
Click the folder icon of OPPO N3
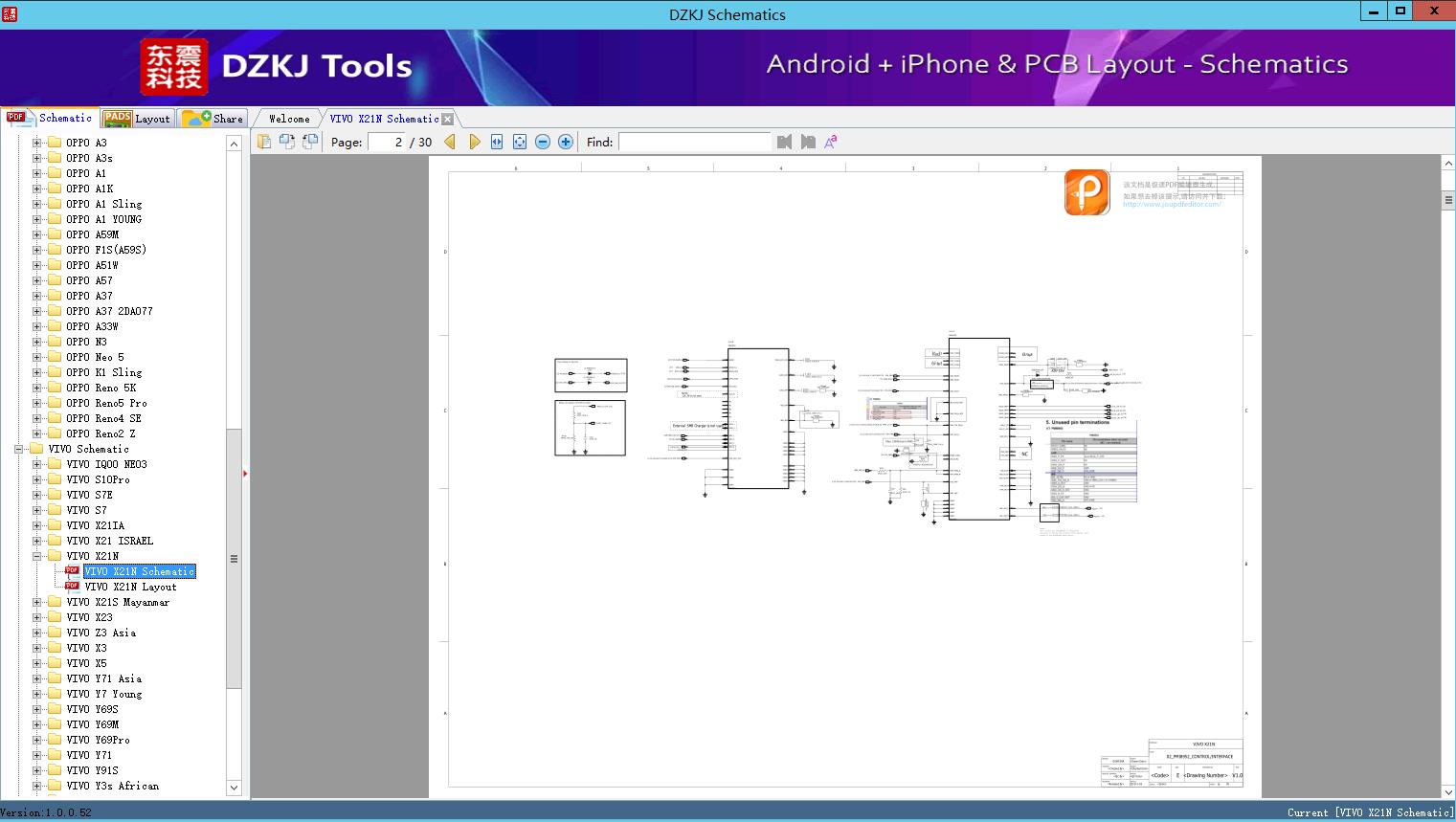tap(55, 342)
